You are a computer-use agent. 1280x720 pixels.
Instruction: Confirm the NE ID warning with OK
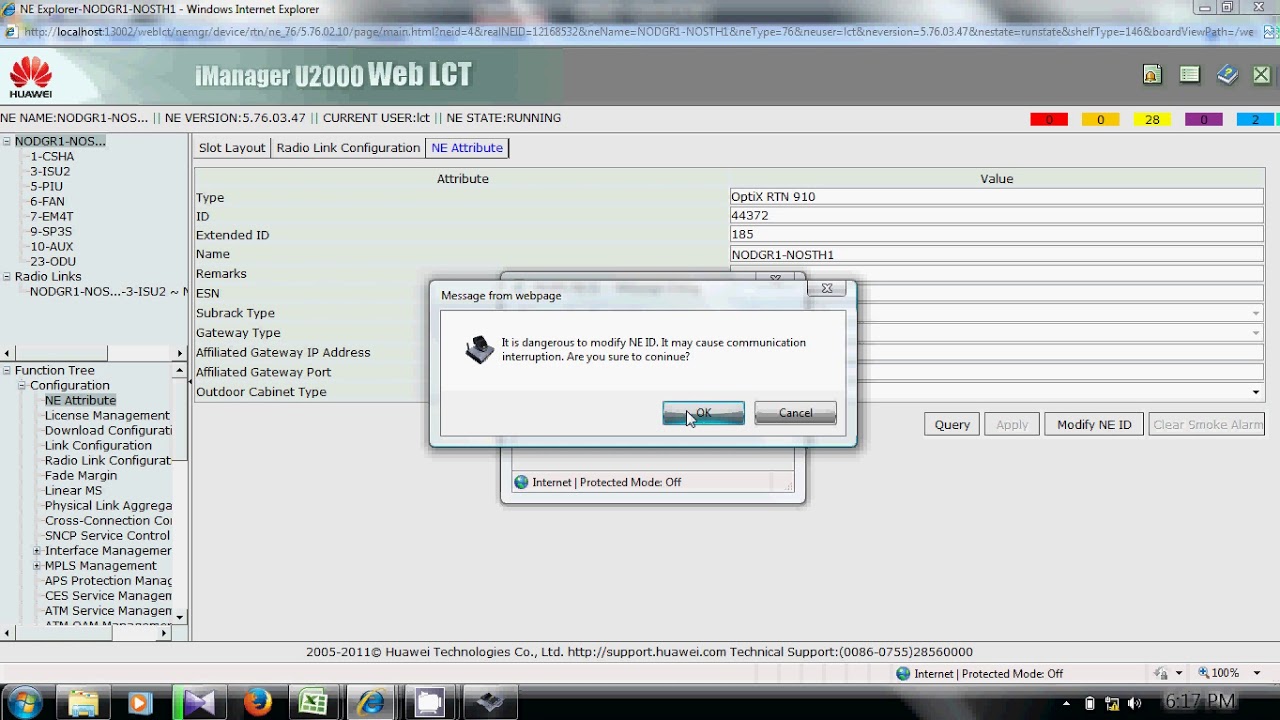click(703, 413)
